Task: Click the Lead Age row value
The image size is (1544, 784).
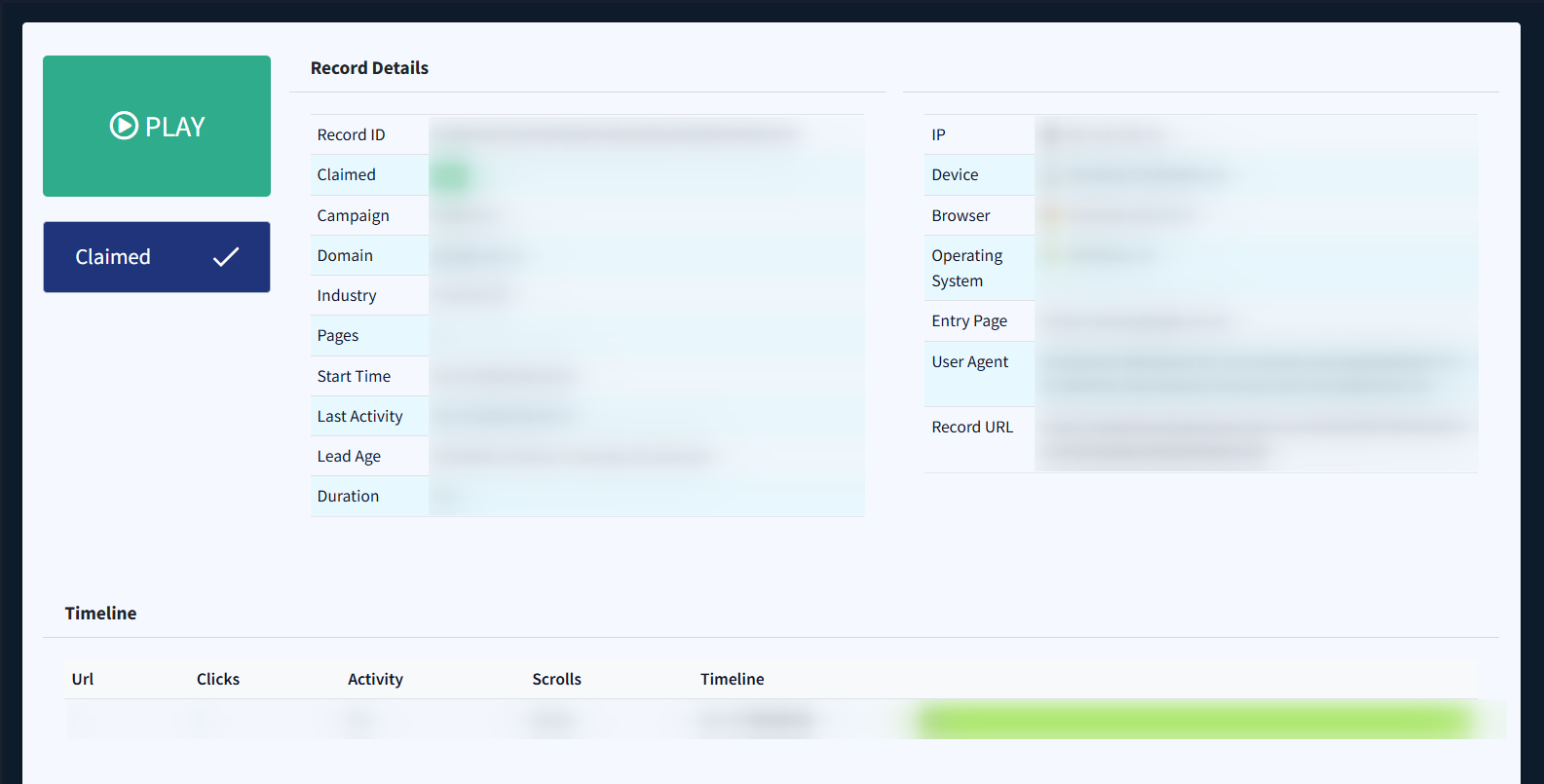Action: (x=573, y=456)
